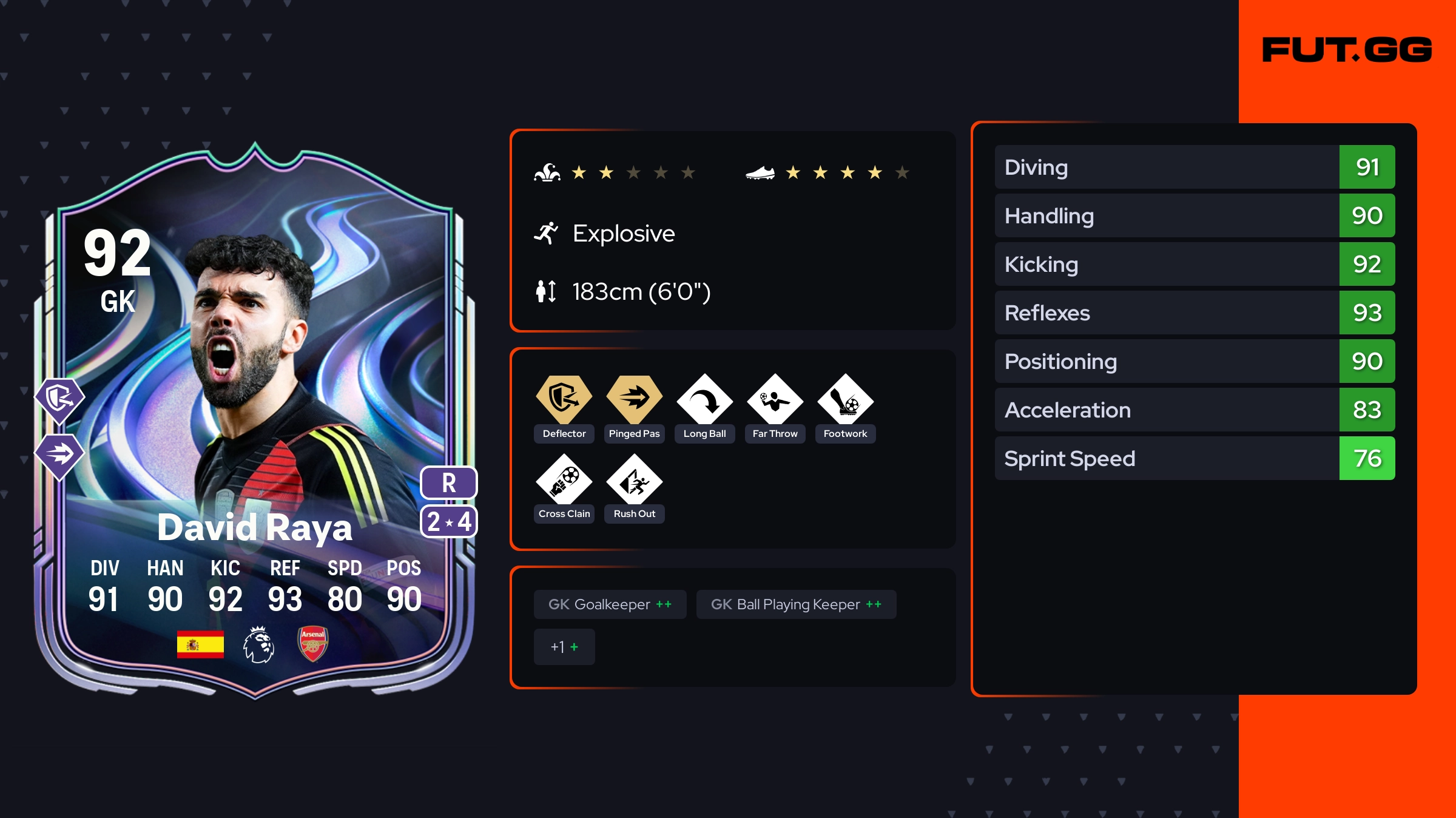Expand the +1 additional roles chip
1456x818 pixels.
564,647
